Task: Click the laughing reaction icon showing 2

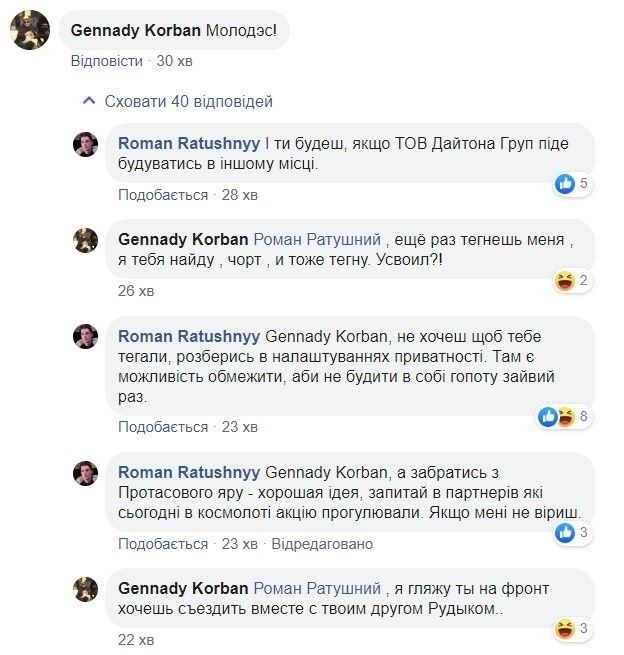Action: click(565, 281)
